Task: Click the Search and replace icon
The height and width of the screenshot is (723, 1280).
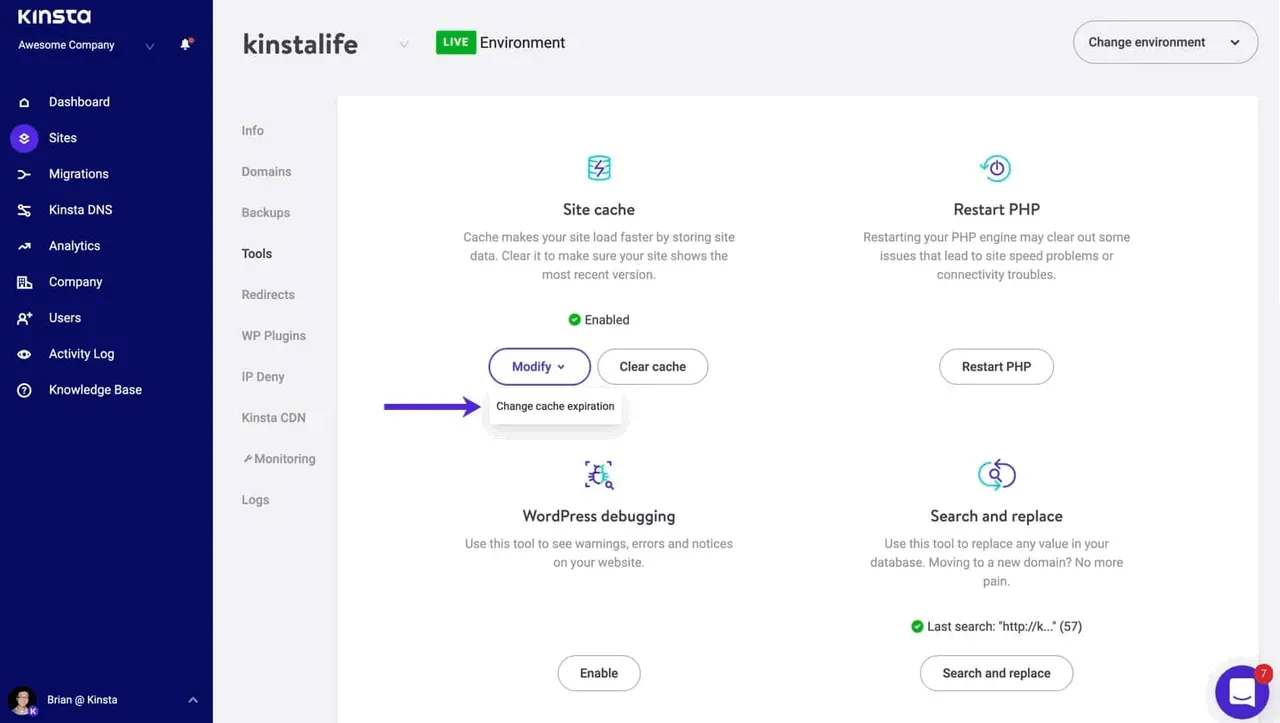Action: pyautogui.click(x=996, y=474)
